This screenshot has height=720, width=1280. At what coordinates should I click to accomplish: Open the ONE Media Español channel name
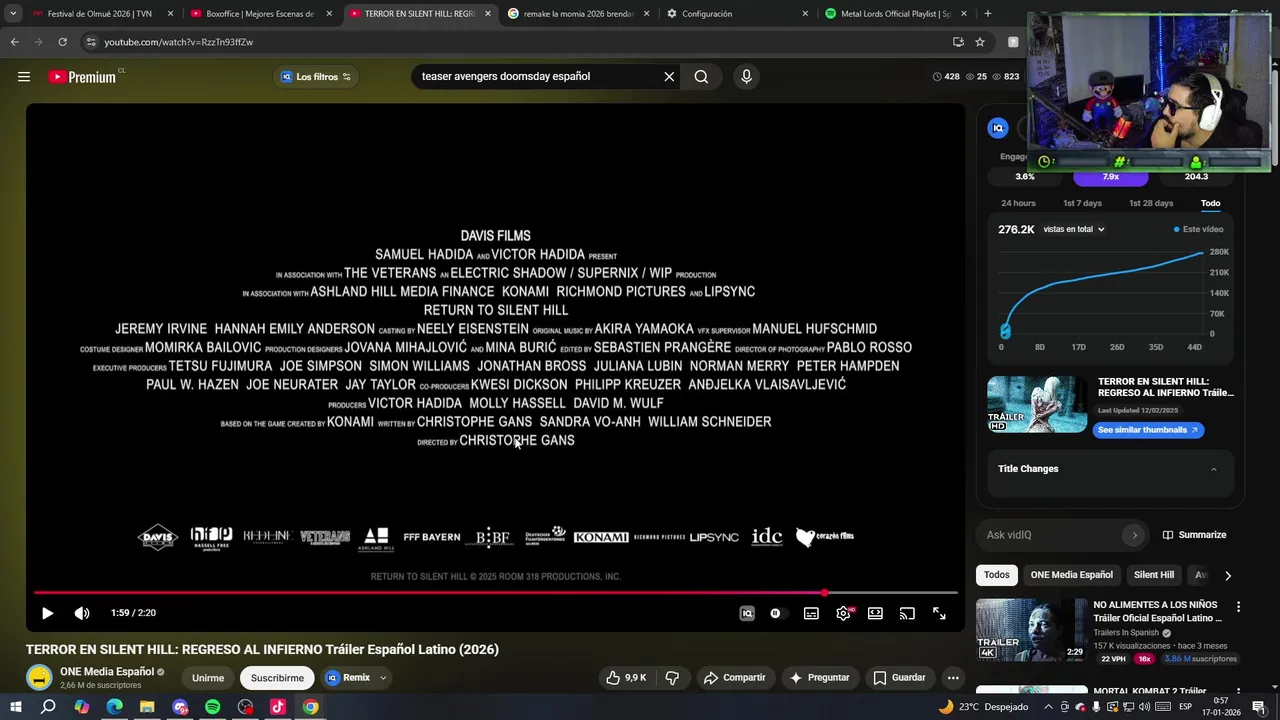coord(107,672)
